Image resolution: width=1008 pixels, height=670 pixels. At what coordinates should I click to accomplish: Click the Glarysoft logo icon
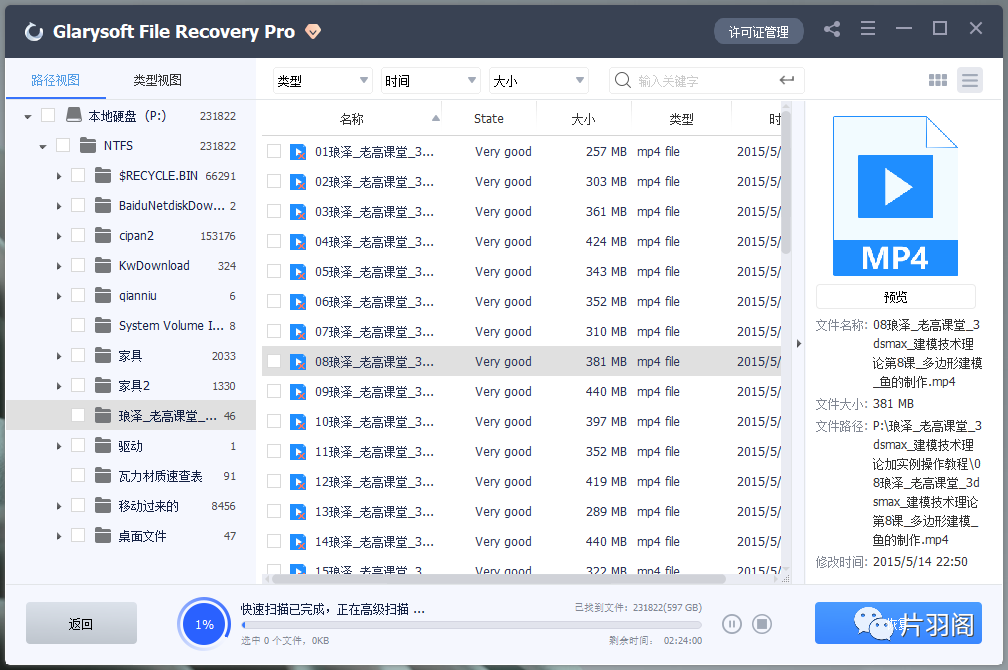33,32
